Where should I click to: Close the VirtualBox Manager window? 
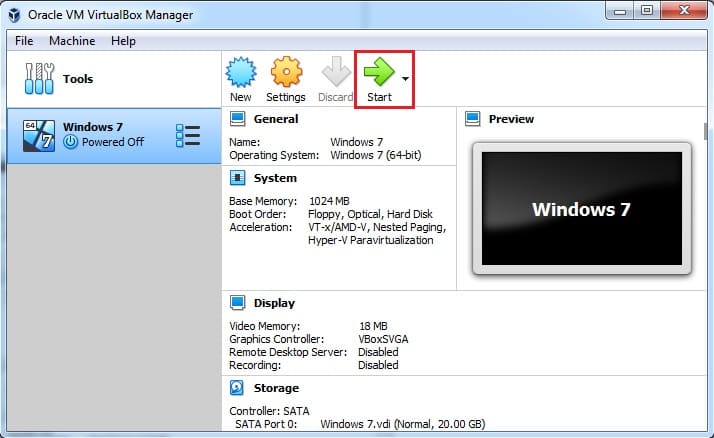point(684,11)
